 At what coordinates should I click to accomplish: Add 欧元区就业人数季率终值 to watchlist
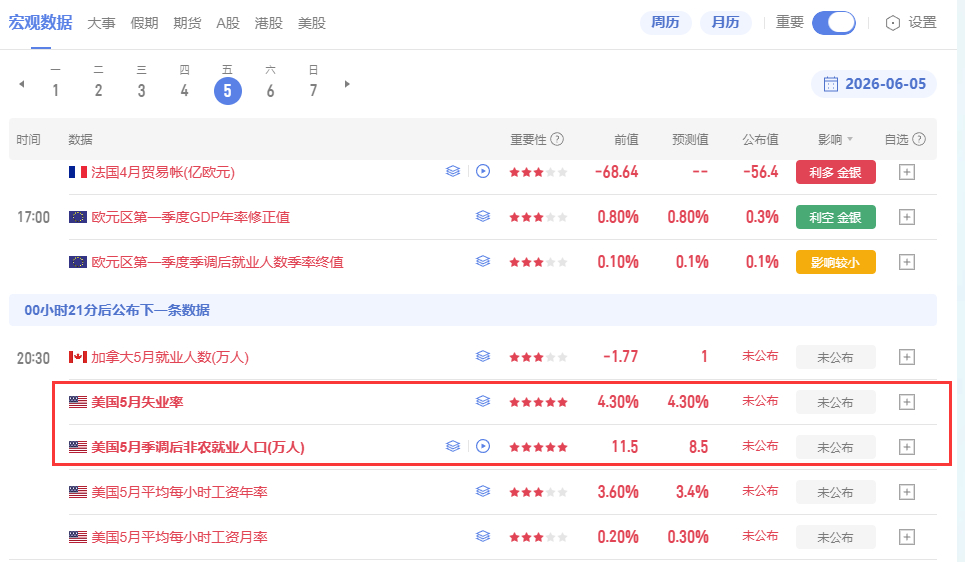click(x=907, y=262)
